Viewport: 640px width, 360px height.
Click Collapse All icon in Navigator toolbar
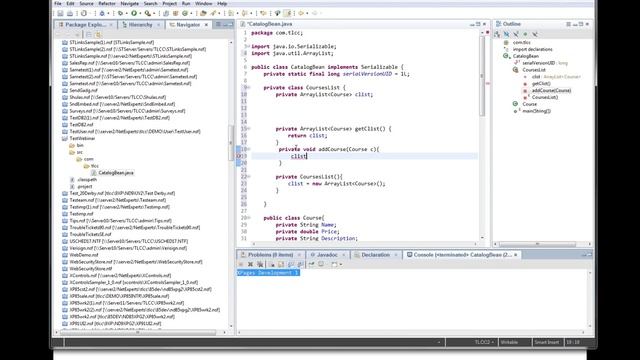(89, 35)
